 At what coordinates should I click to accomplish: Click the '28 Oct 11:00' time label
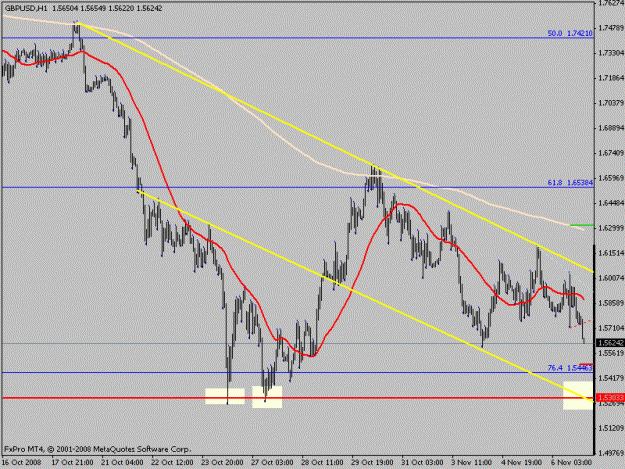click(x=322, y=462)
